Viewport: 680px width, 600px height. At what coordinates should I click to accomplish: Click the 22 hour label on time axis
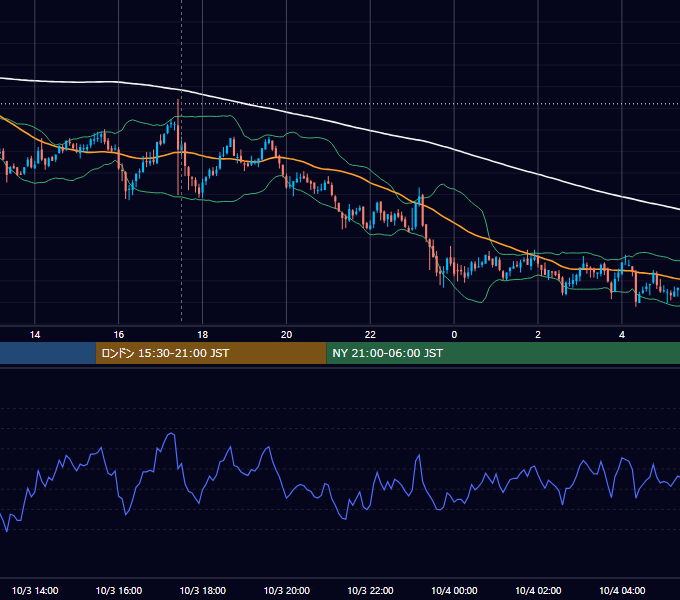point(370,335)
